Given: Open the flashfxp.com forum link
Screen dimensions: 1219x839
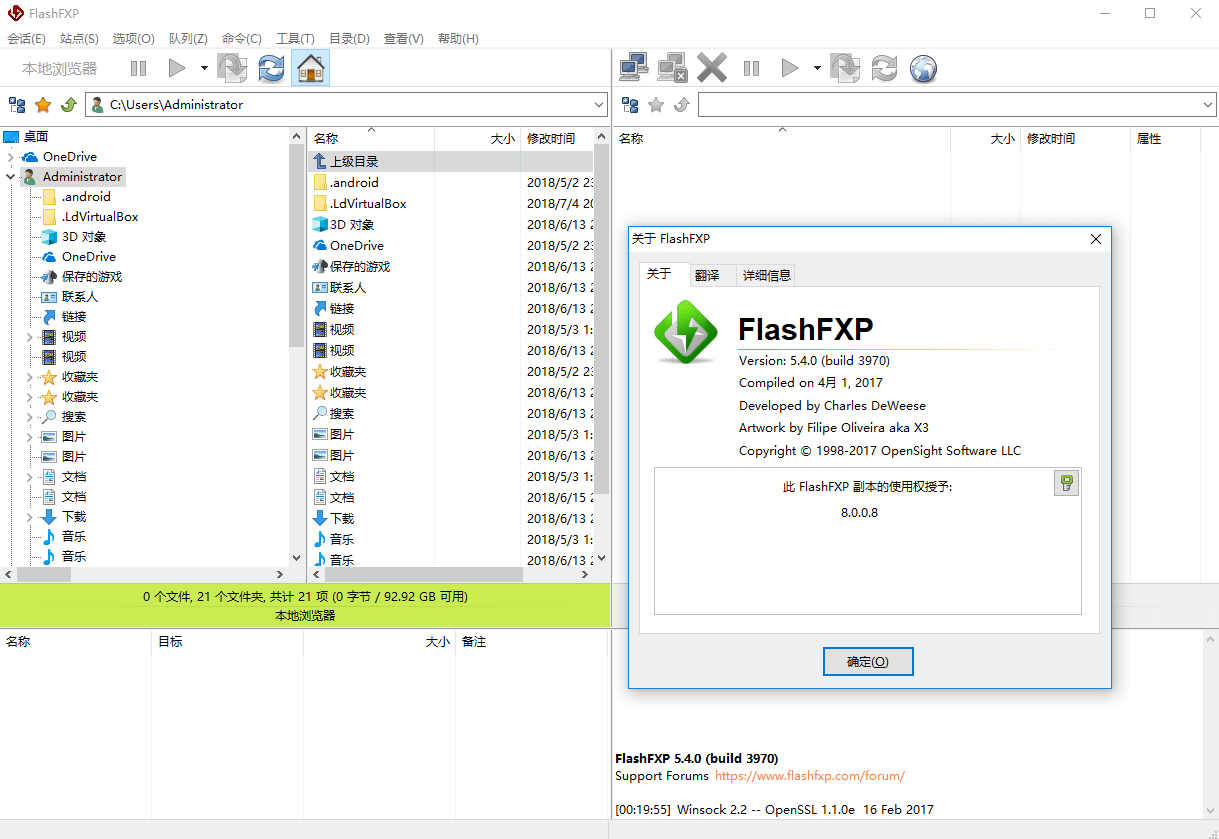Looking at the screenshot, I should click(x=810, y=776).
